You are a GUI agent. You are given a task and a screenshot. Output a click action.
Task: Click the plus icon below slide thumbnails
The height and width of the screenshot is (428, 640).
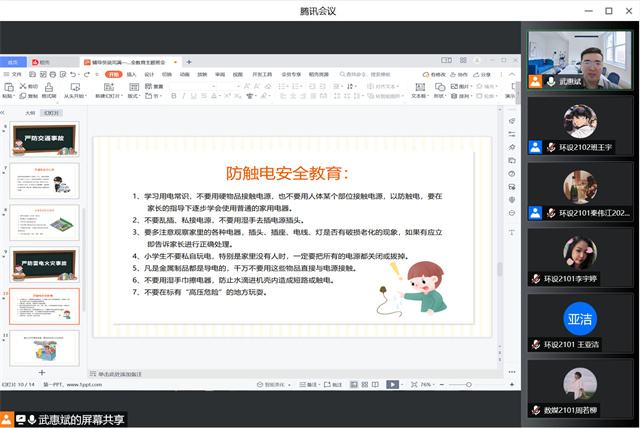42,373
